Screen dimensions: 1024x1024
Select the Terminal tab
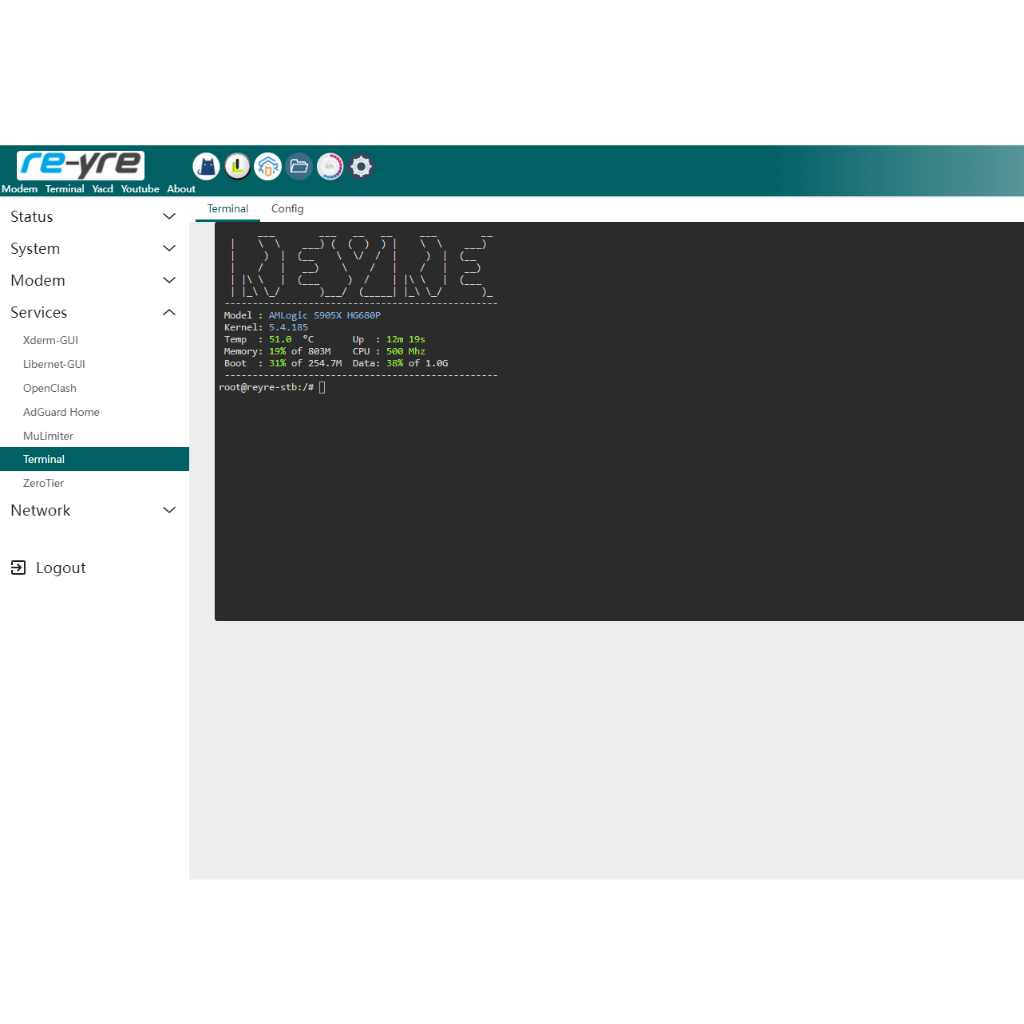coord(228,209)
